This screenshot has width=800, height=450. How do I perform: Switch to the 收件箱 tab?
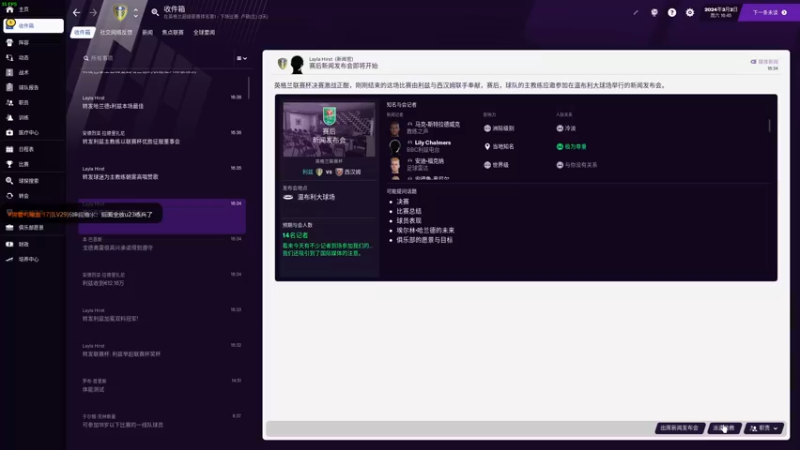(82, 32)
